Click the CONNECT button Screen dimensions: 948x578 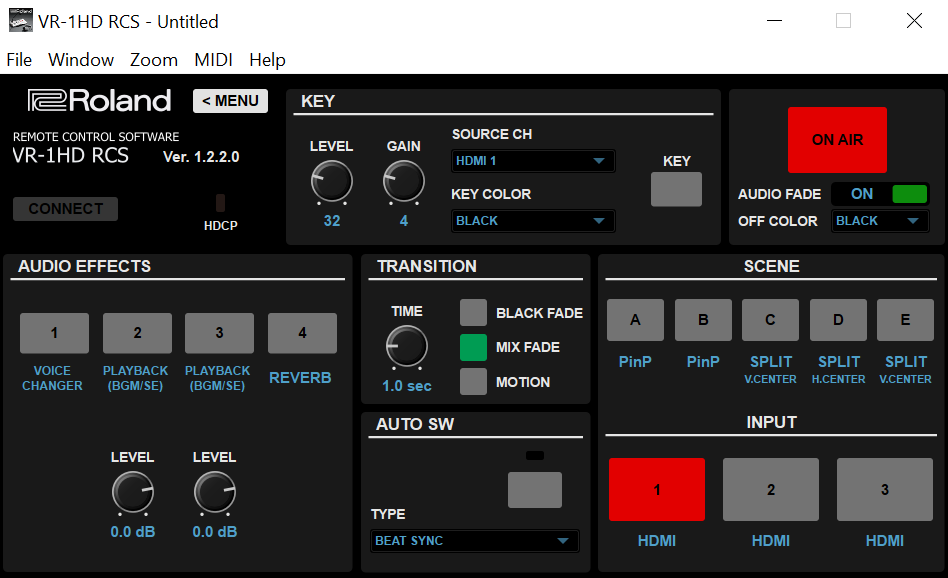coord(65,209)
